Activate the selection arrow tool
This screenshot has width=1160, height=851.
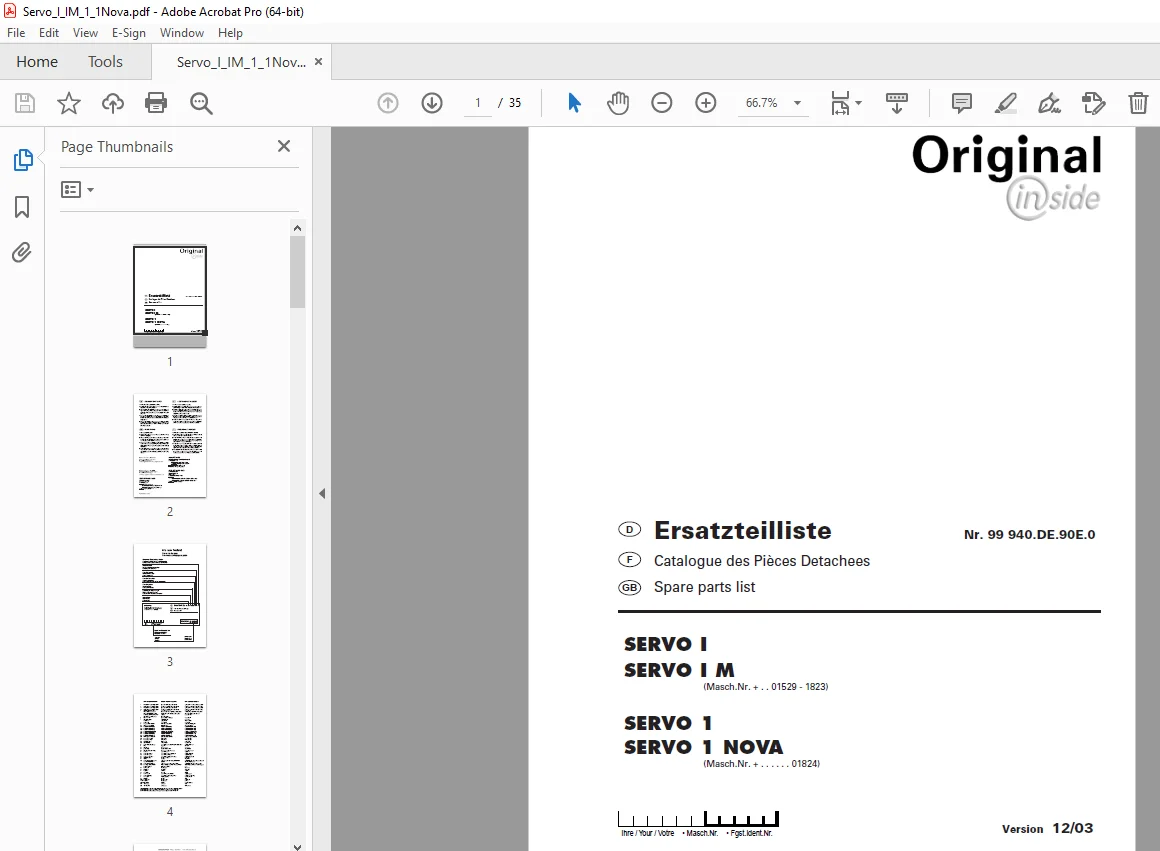574,103
